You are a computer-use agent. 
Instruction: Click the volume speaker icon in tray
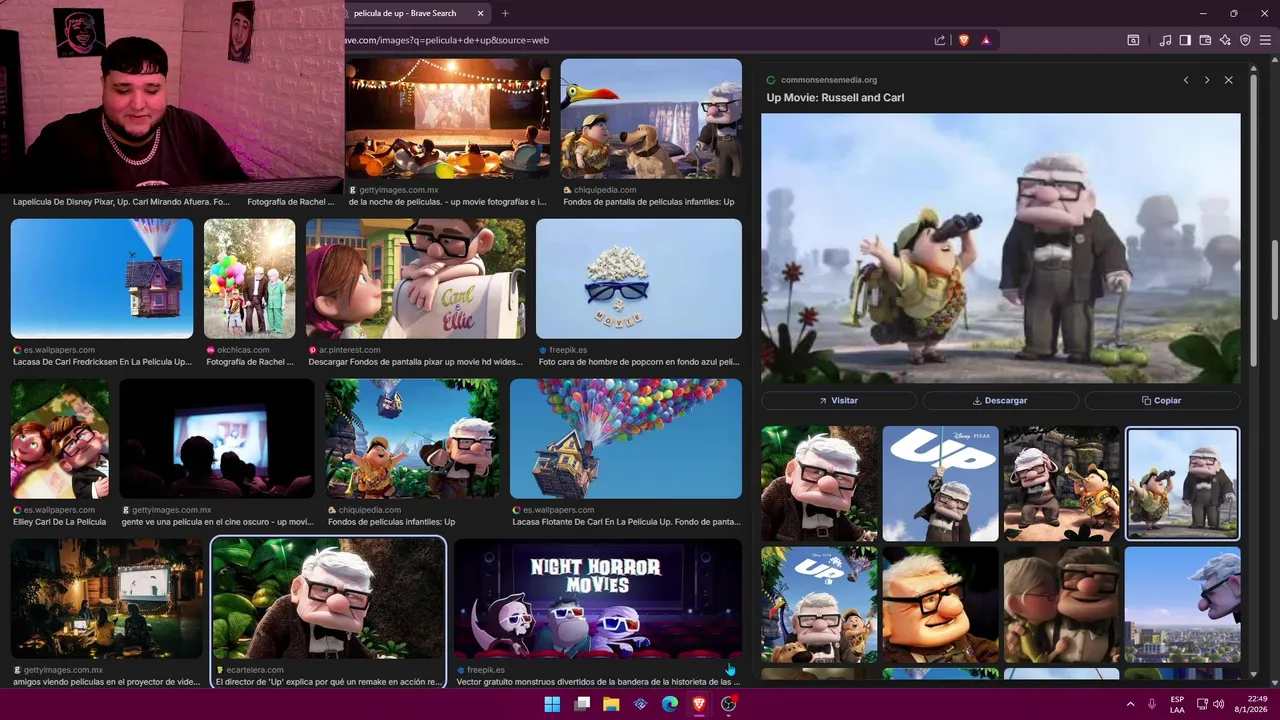tap(1218, 704)
